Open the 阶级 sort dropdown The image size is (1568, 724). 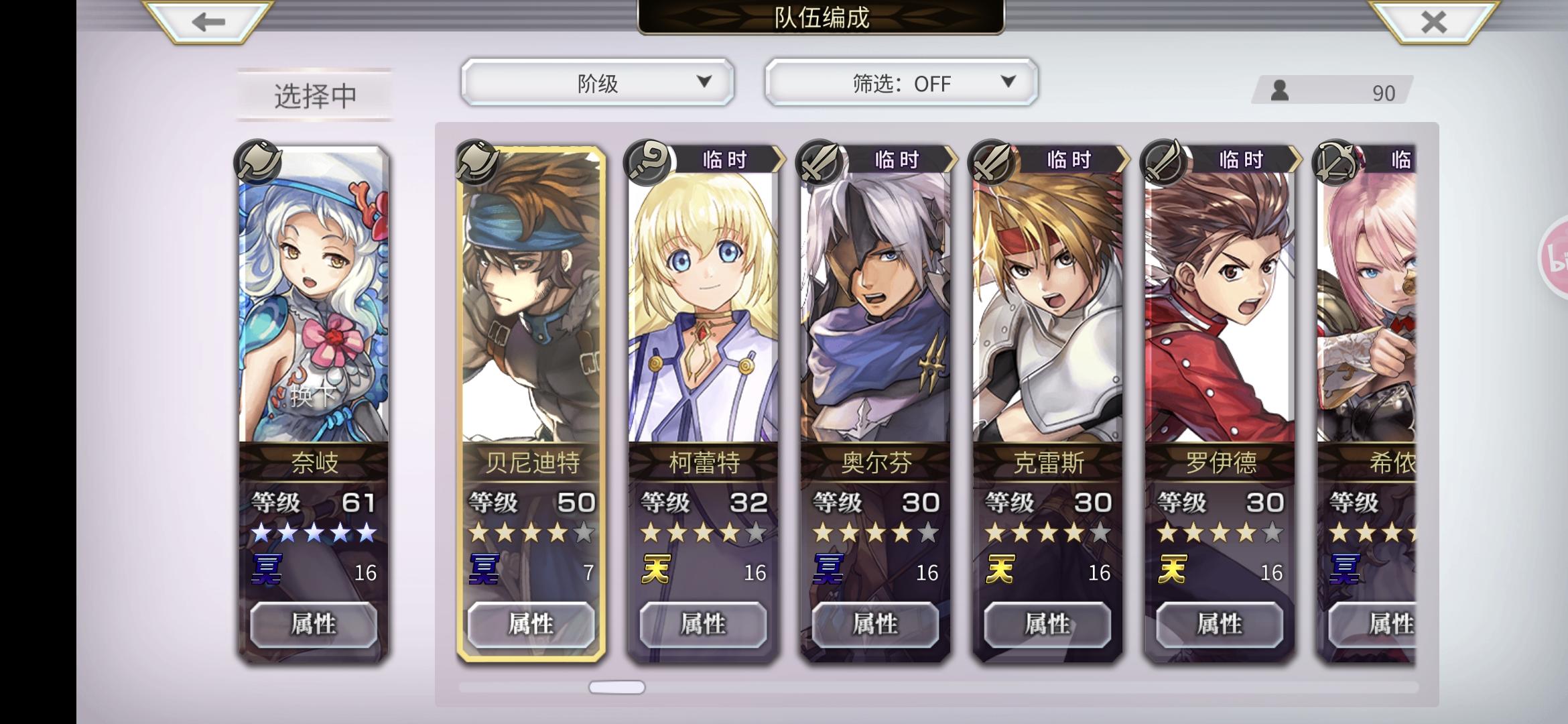coord(597,82)
